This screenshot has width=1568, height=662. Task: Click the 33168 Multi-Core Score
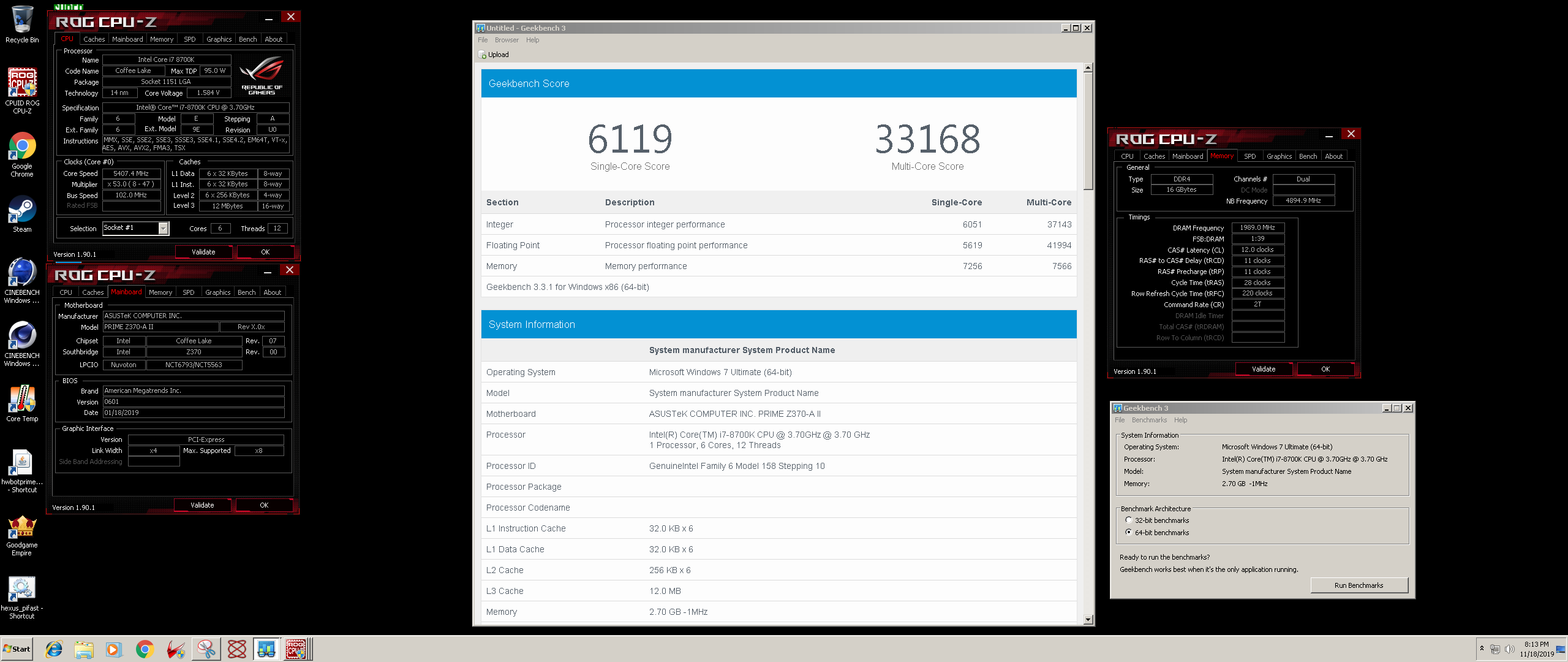pos(927,139)
